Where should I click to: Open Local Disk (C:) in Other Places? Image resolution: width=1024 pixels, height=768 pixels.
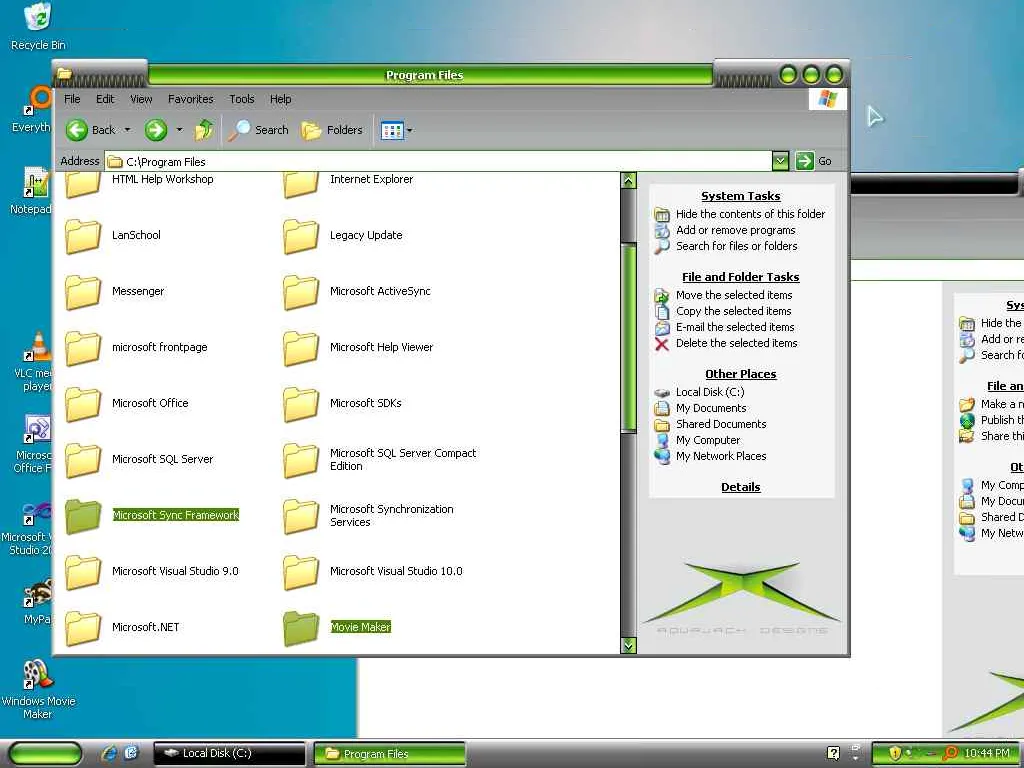[710, 392]
